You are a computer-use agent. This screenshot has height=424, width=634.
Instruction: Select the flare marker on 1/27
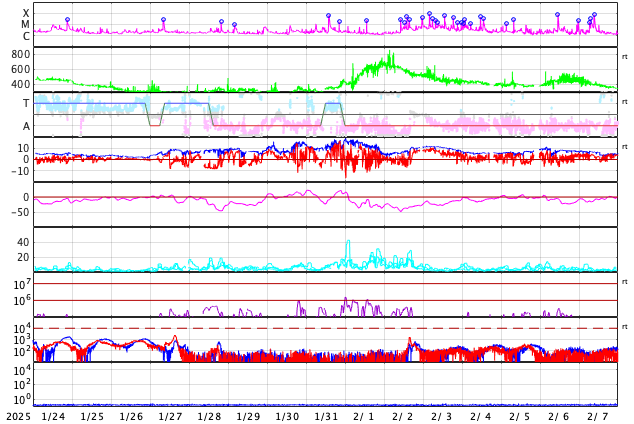point(163,19)
